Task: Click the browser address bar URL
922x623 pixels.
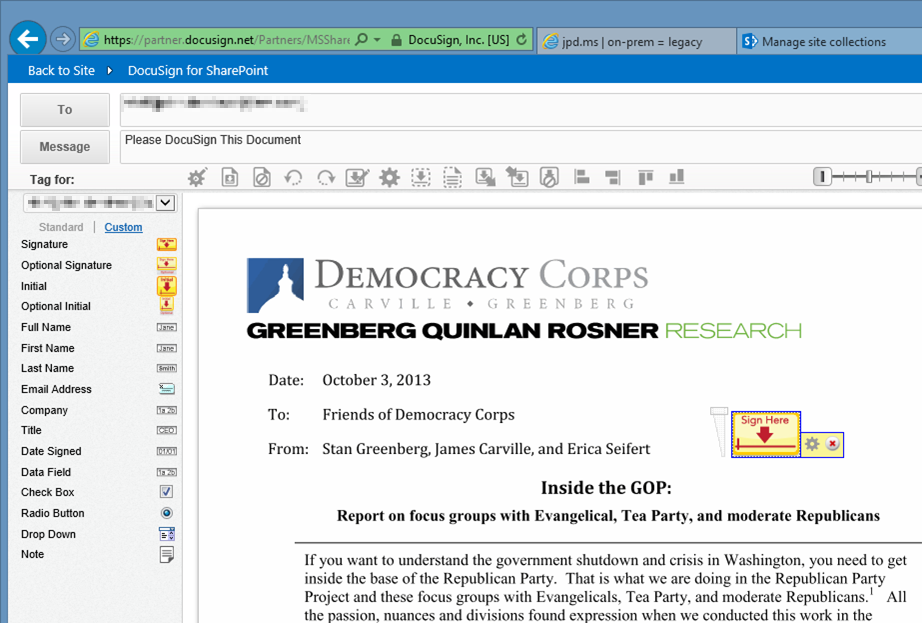Action: pos(226,40)
